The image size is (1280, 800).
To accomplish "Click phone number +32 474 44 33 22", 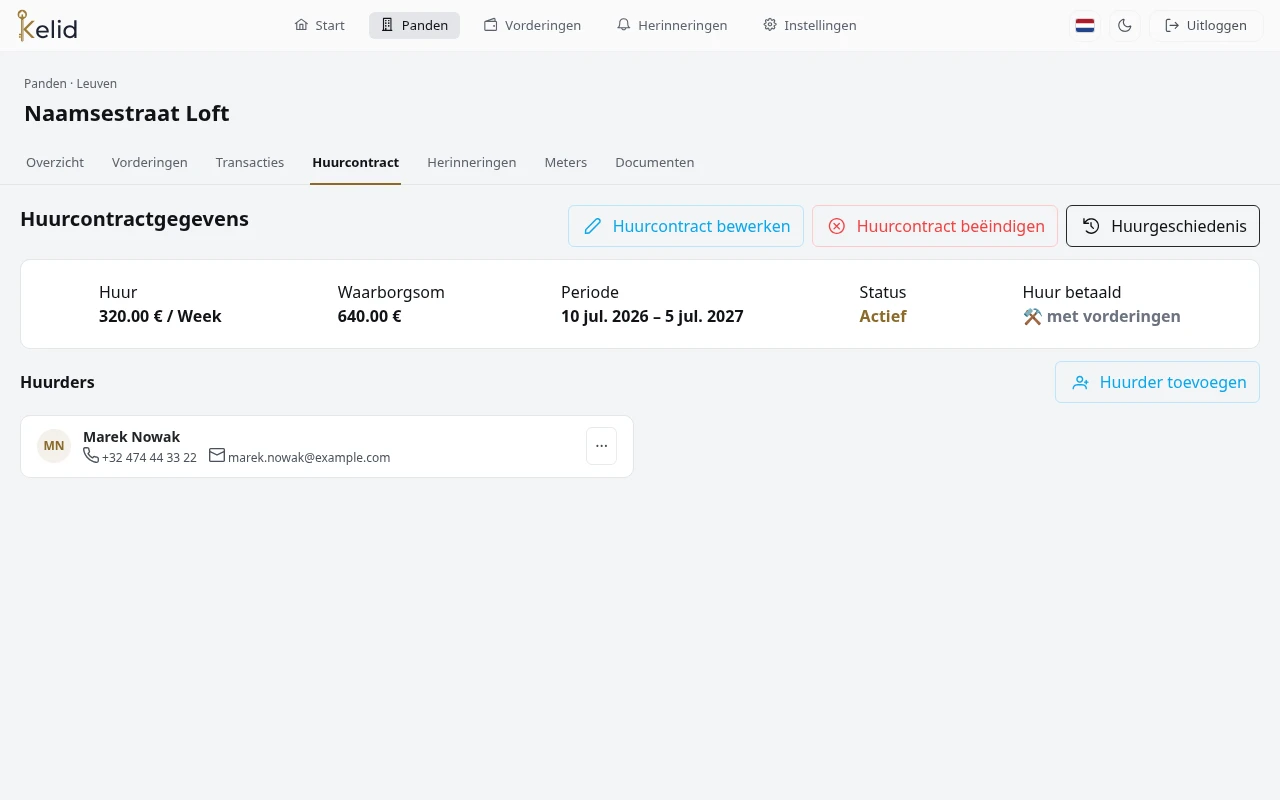I will pyautogui.click(x=149, y=457).
